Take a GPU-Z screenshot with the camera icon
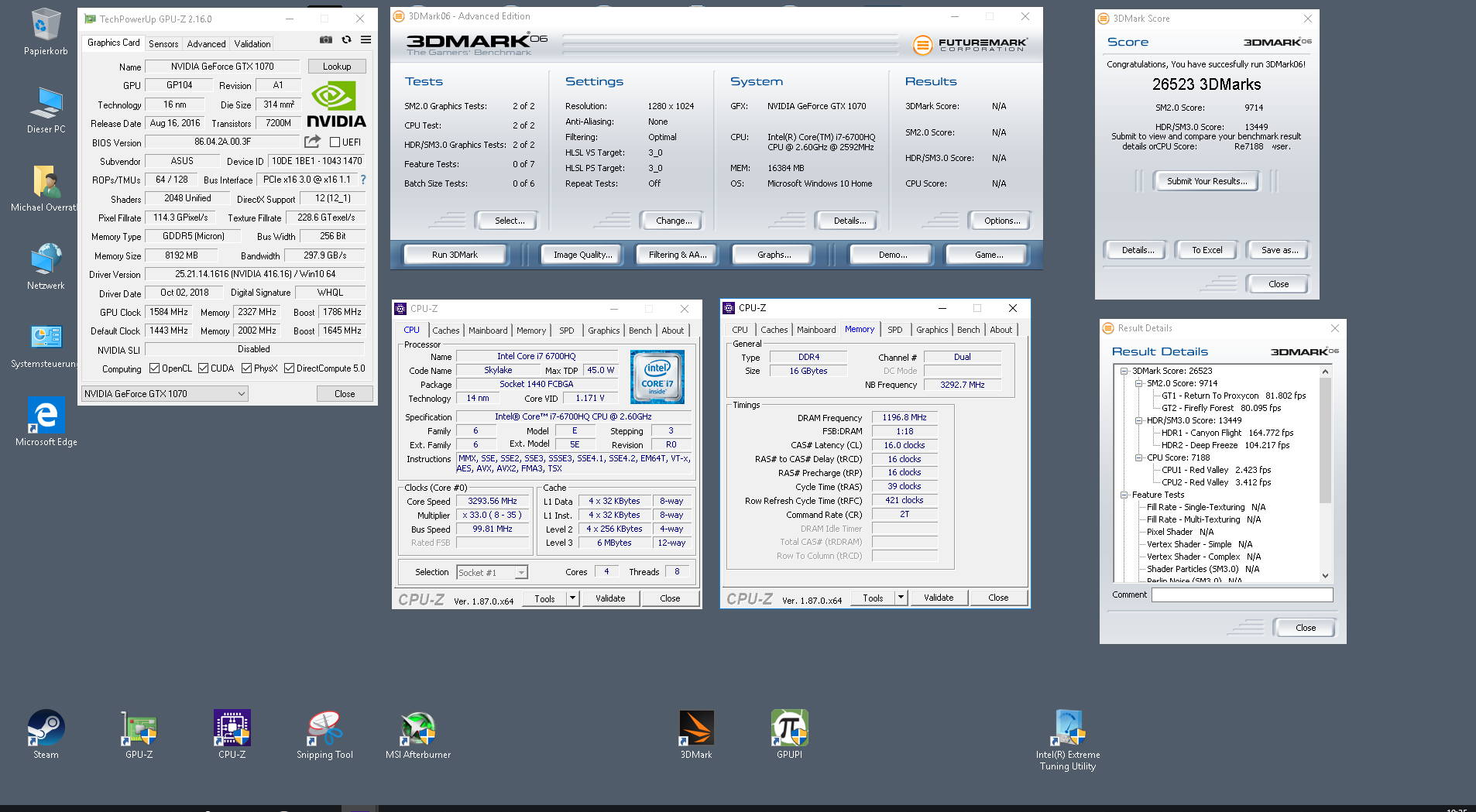 (x=326, y=39)
